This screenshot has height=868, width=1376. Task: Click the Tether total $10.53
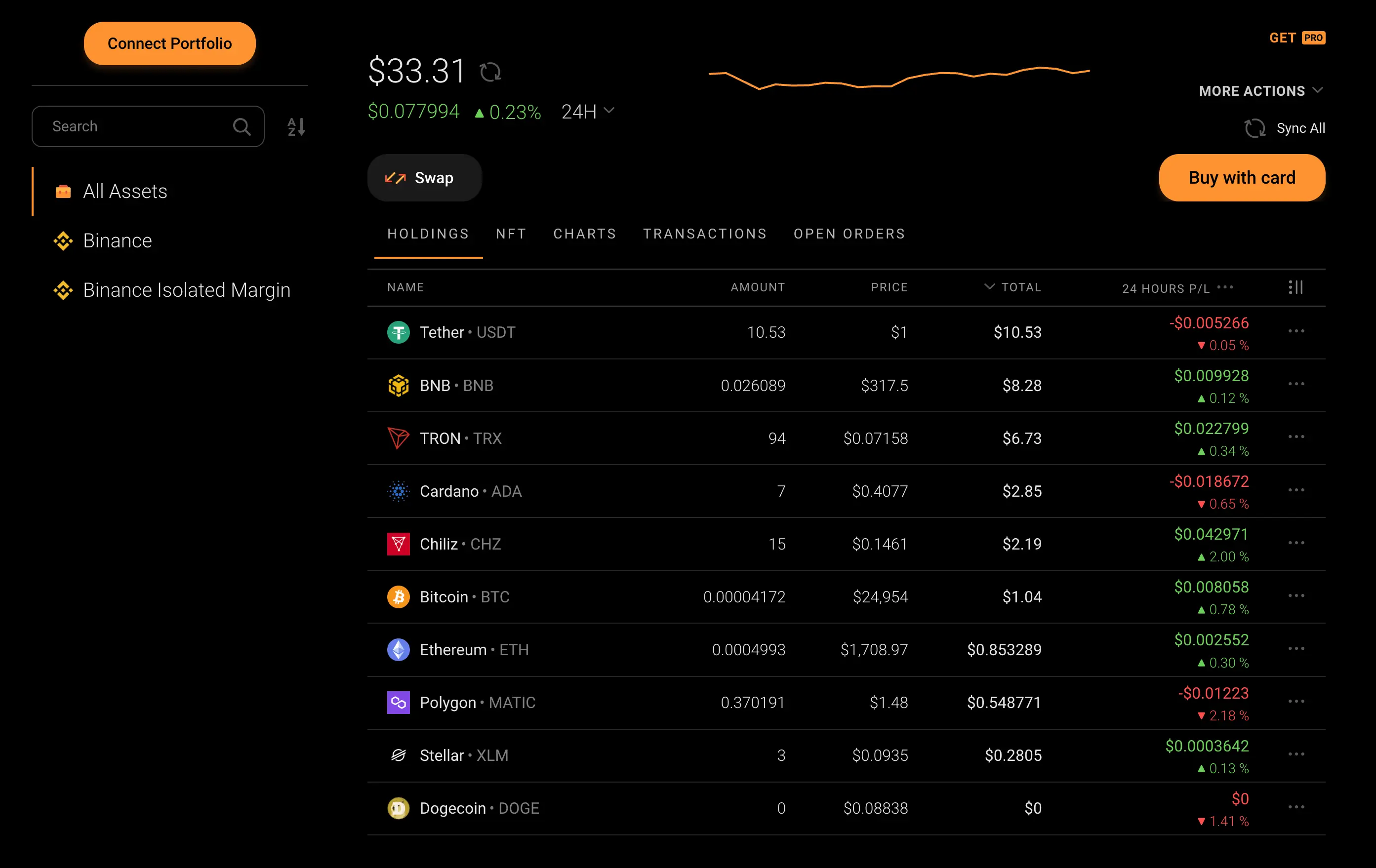(1017, 332)
